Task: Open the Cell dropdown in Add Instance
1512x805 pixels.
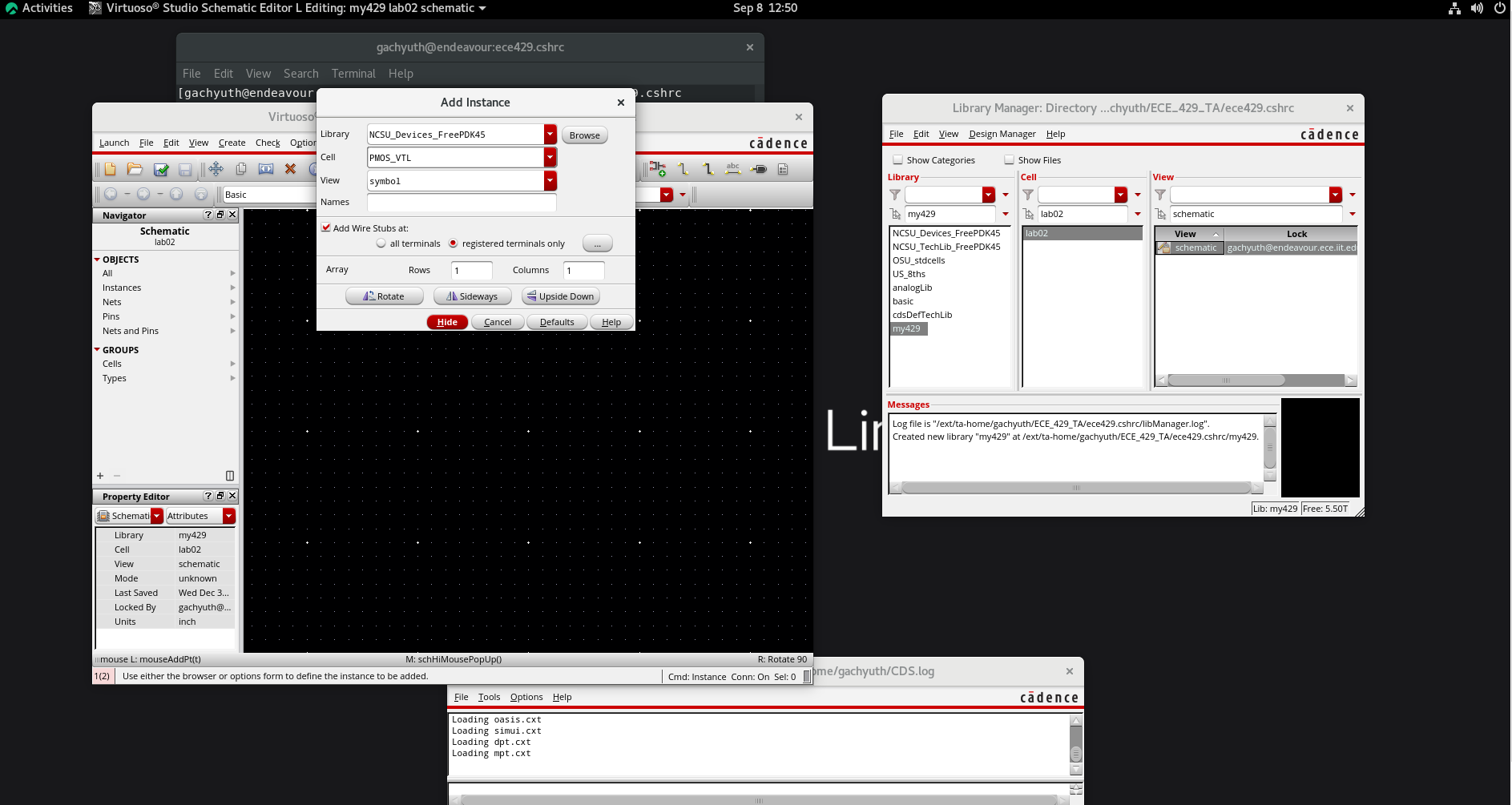Action: click(550, 158)
